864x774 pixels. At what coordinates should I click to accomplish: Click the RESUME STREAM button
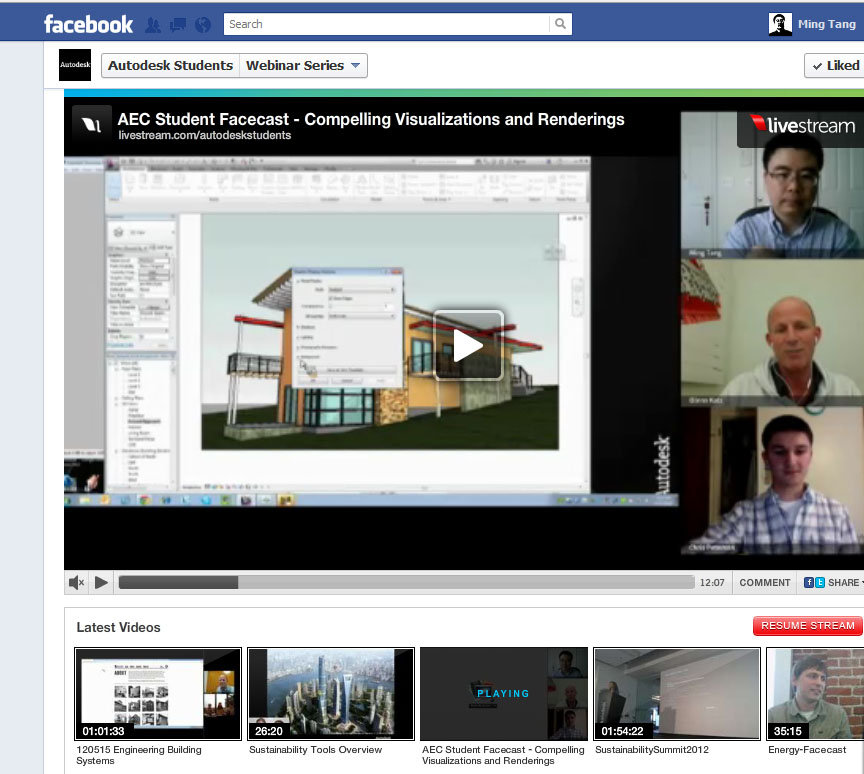807,626
